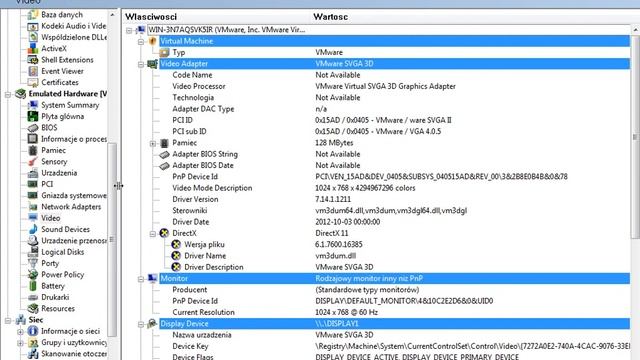Expand Grupy i uzytkownicy node
The height and width of the screenshot is (360, 640).
[20, 343]
